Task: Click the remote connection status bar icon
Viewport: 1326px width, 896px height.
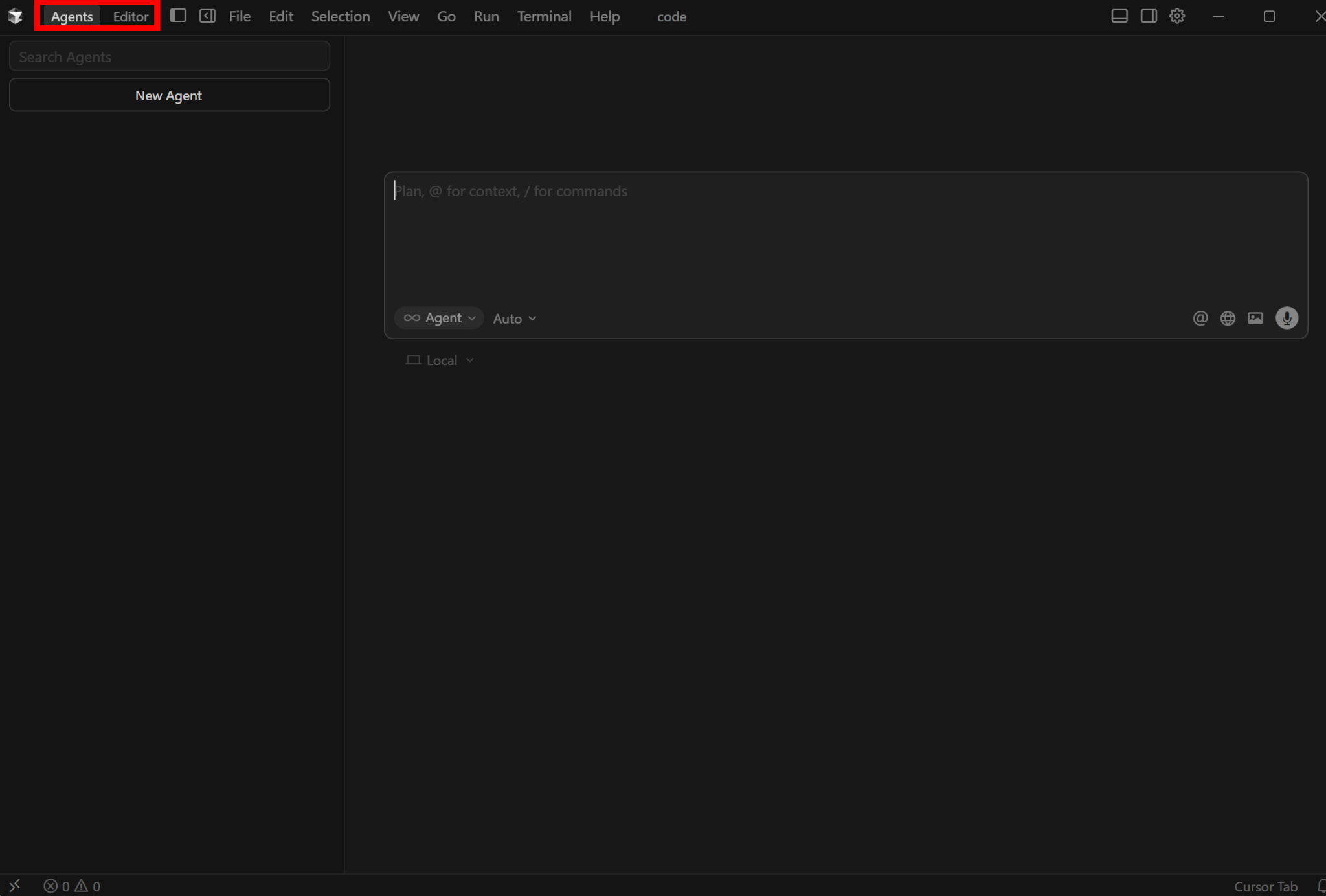Action: (15, 885)
